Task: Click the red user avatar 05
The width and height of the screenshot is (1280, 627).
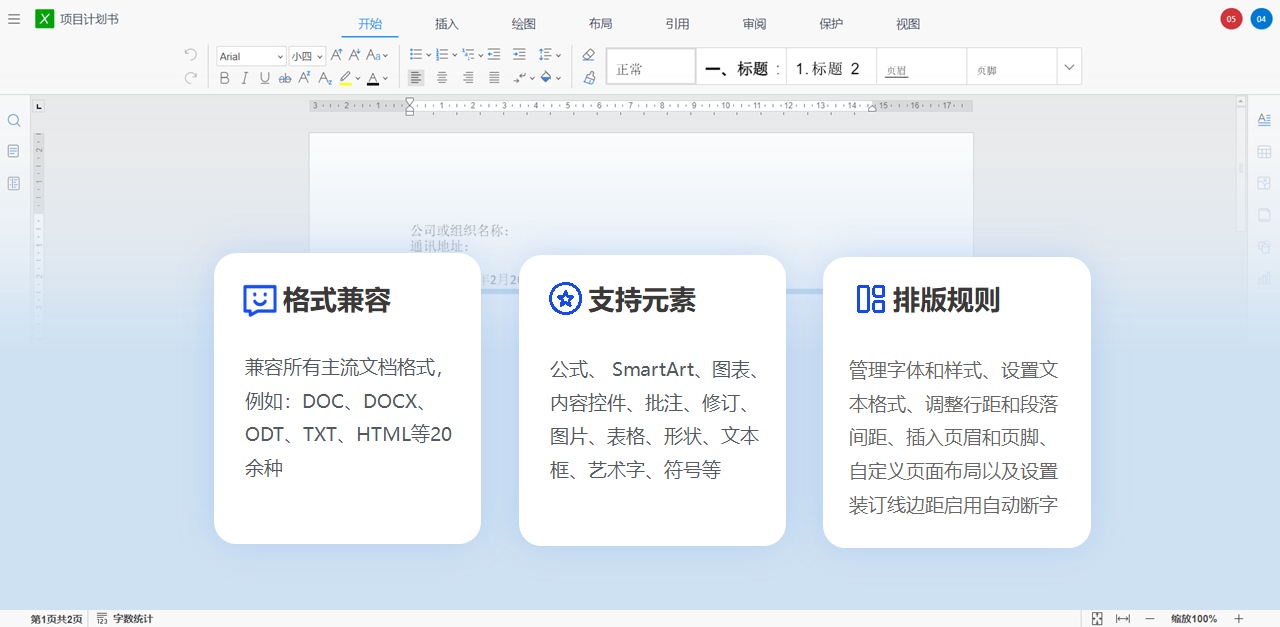Action: (x=1231, y=18)
